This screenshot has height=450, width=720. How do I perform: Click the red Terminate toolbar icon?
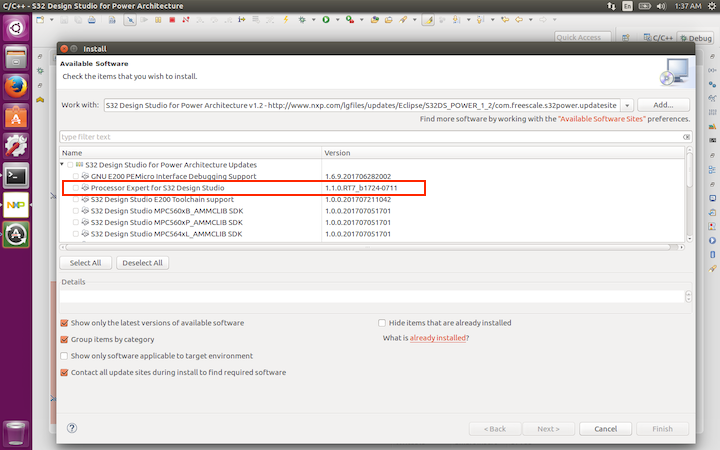pos(172,20)
